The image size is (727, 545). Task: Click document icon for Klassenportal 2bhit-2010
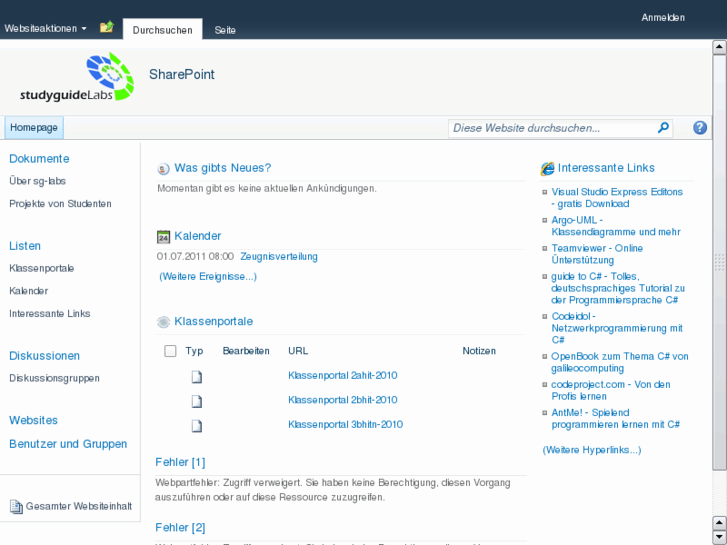197,401
